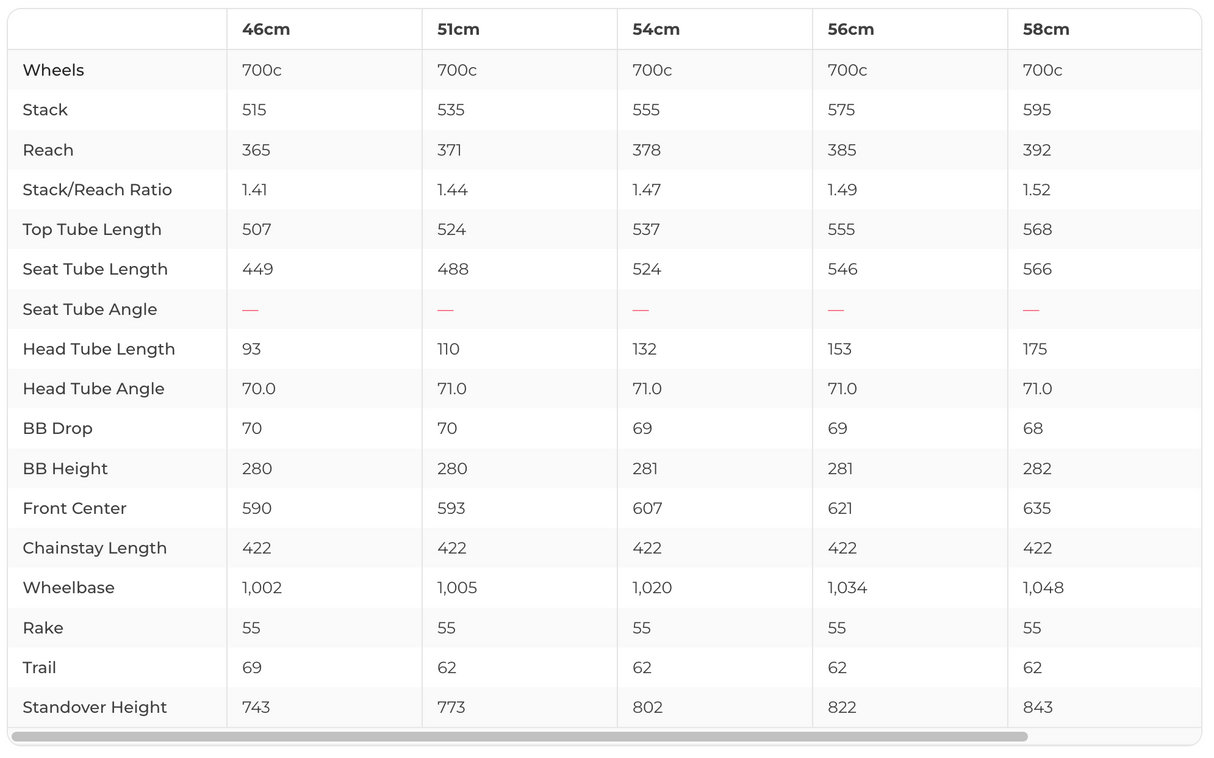This screenshot has width=1214, height=758.
Task: Click the 1,048 Wheelbase value for 58cm
Action: (x=1043, y=588)
